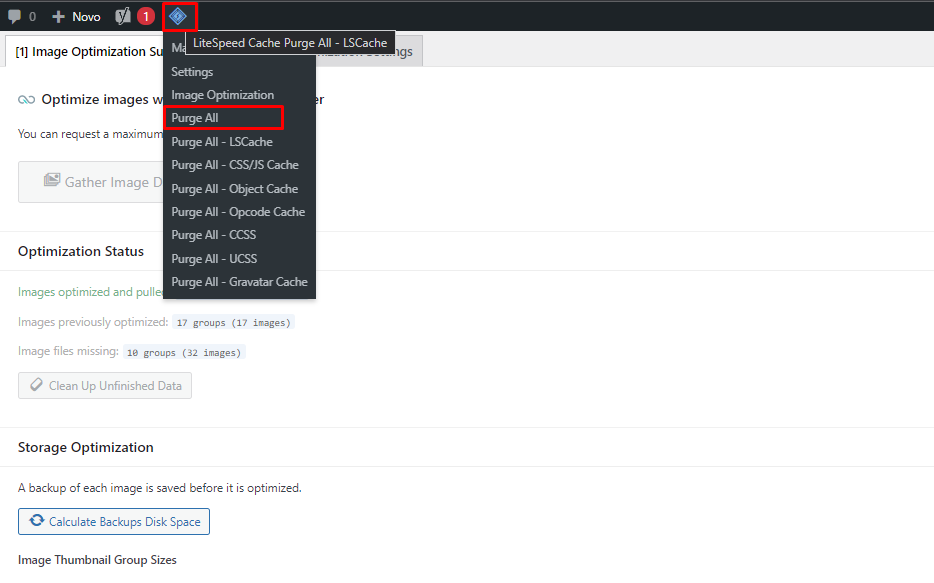This screenshot has height=583, width=934.
Task: Select Image Optimization menu entry
Action: pos(223,95)
